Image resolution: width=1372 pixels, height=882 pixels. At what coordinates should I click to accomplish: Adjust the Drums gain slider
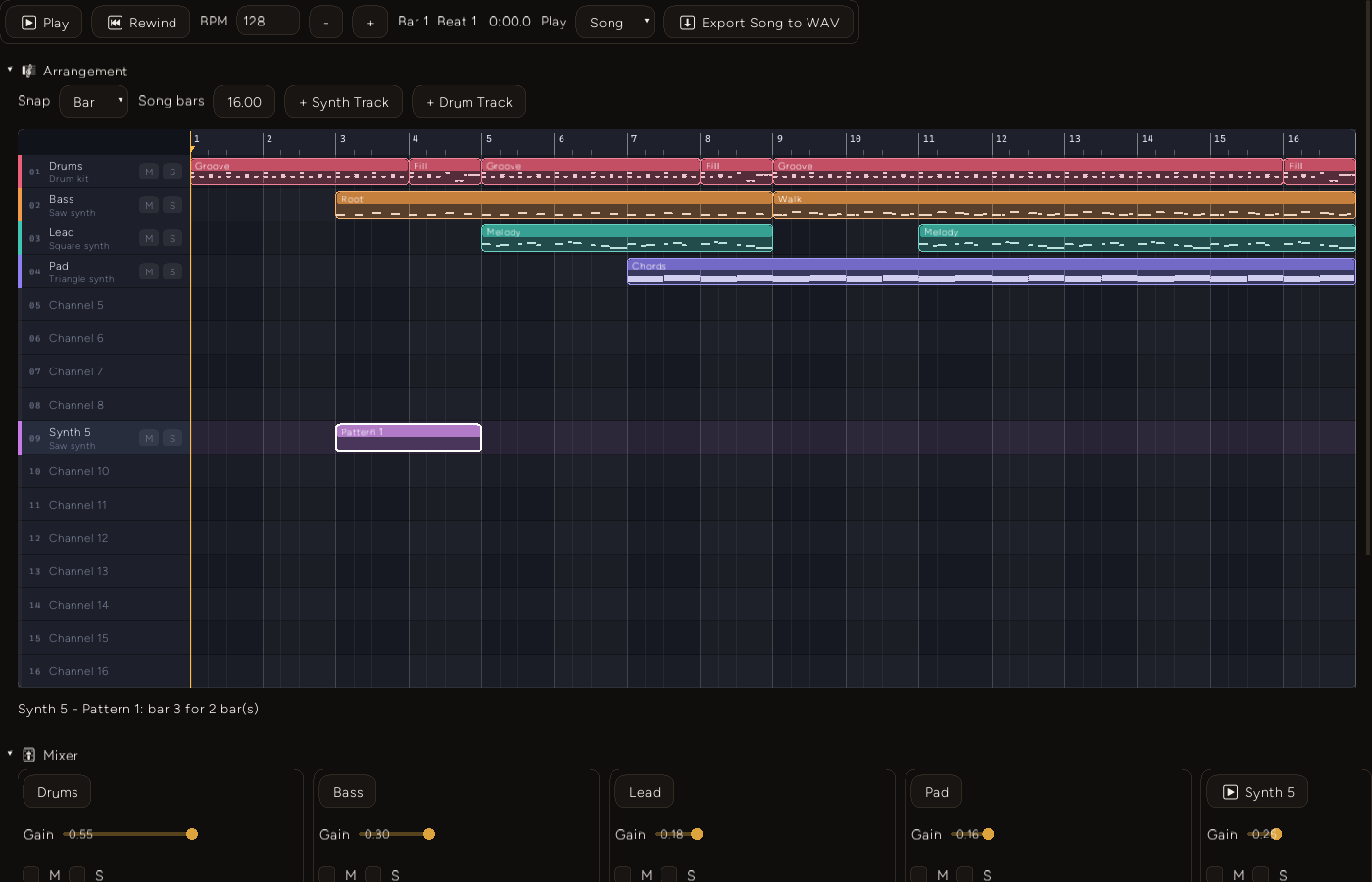tap(130, 834)
